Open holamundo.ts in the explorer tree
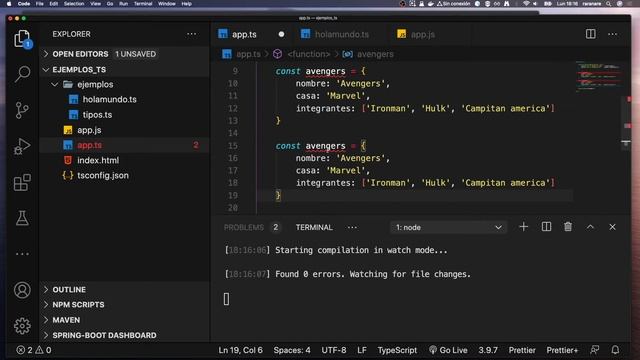640x360 pixels. (x=124, y=100)
